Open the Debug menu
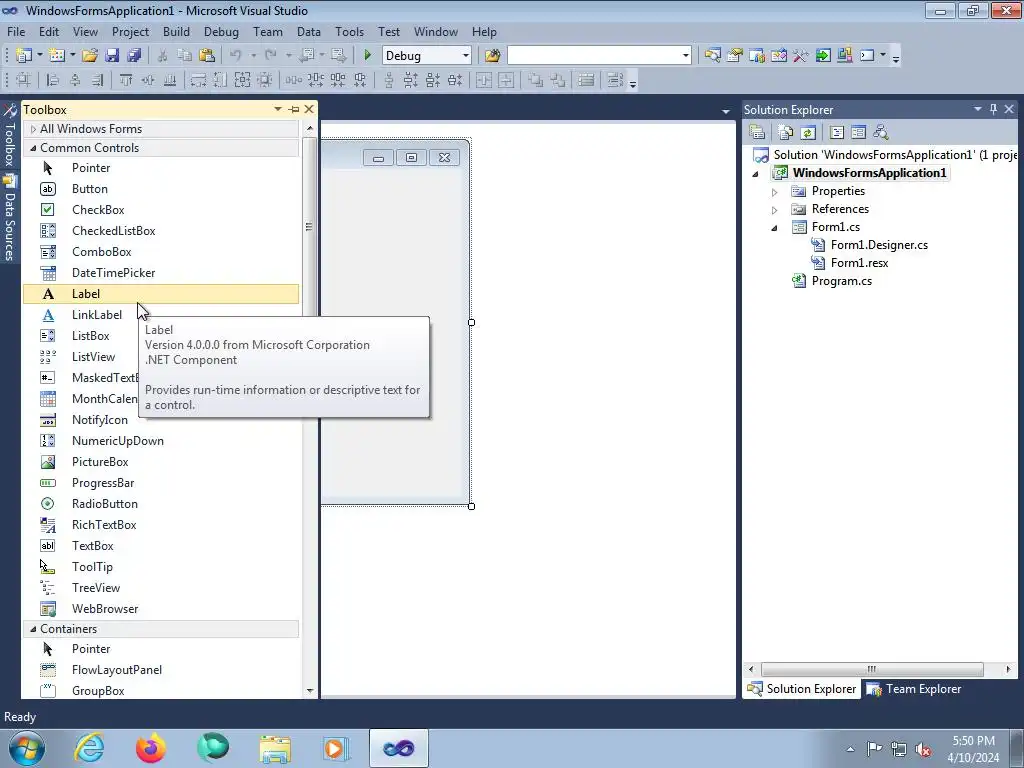The width and height of the screenshot is (1024, 768). 221,31
